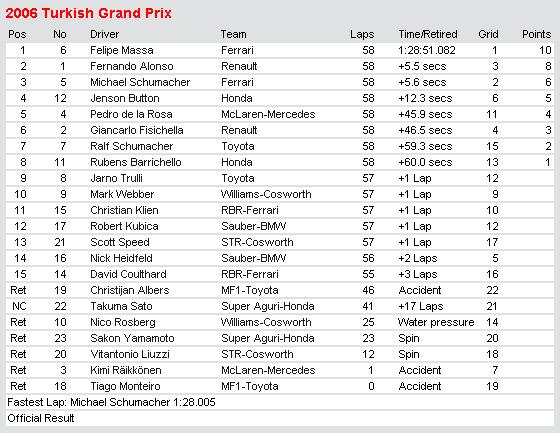Click Takuma Sato's +17 Laps entry
Screen dimensions: 560x433
[421, 306]
